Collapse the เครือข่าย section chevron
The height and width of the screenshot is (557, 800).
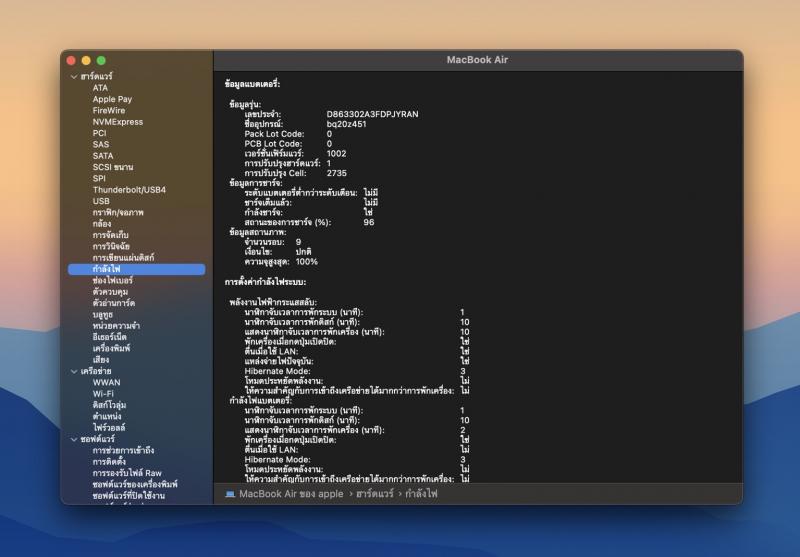click(74, 371)
